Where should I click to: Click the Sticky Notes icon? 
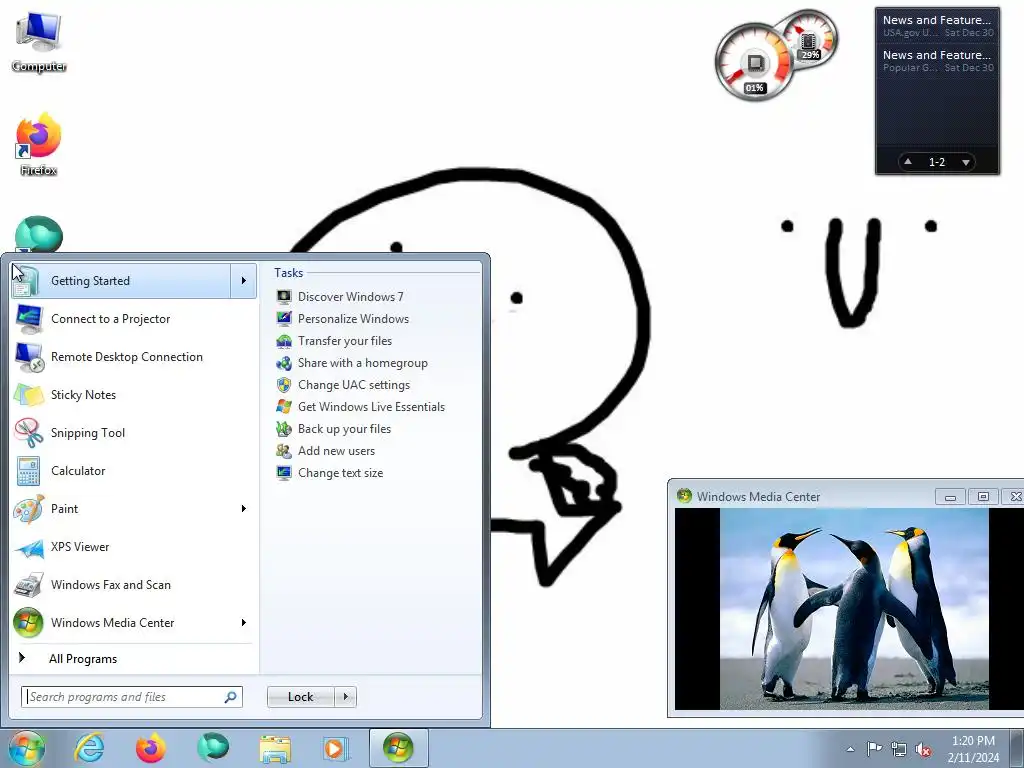click(29, 394)
